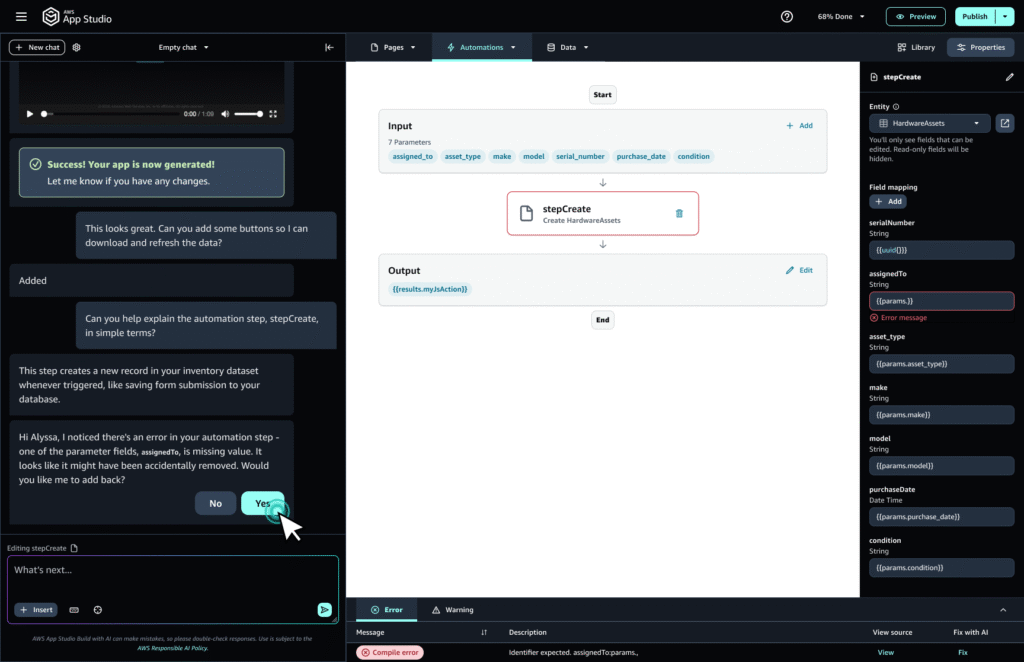The image size is (1024, 662).
Task: Delete the stepCreate step with trash icon
Action: click(679, 213)
